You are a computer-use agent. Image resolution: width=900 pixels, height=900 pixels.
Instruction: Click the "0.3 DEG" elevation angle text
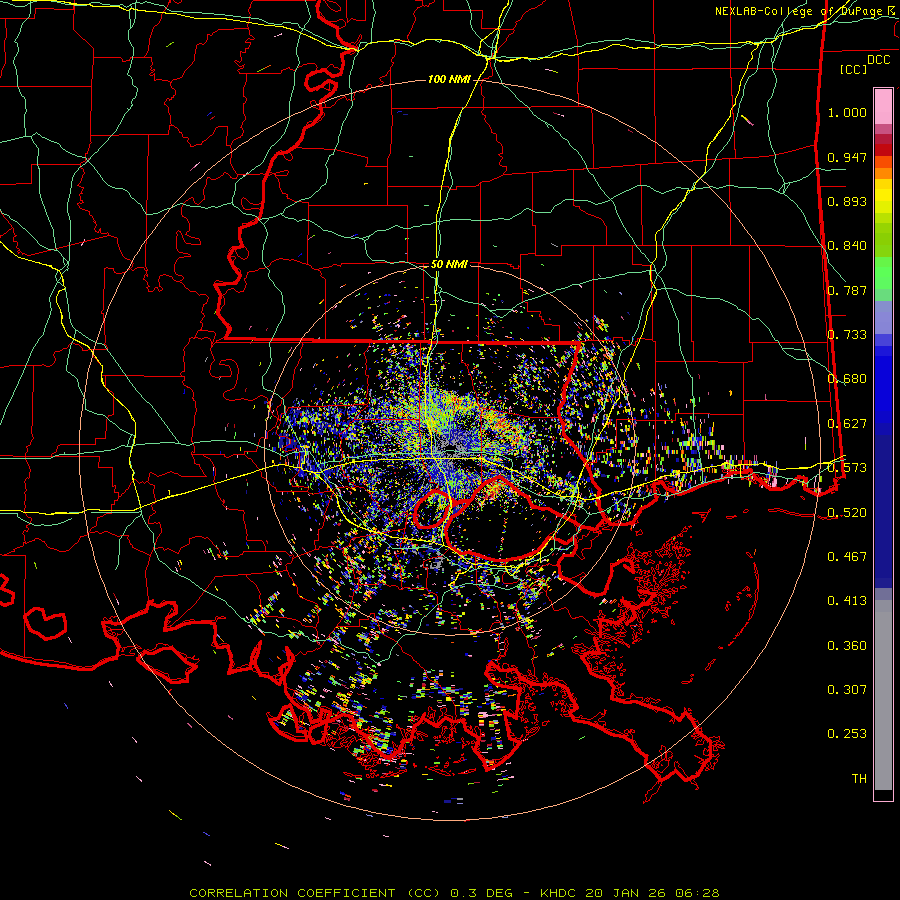[x=483, y=893]
